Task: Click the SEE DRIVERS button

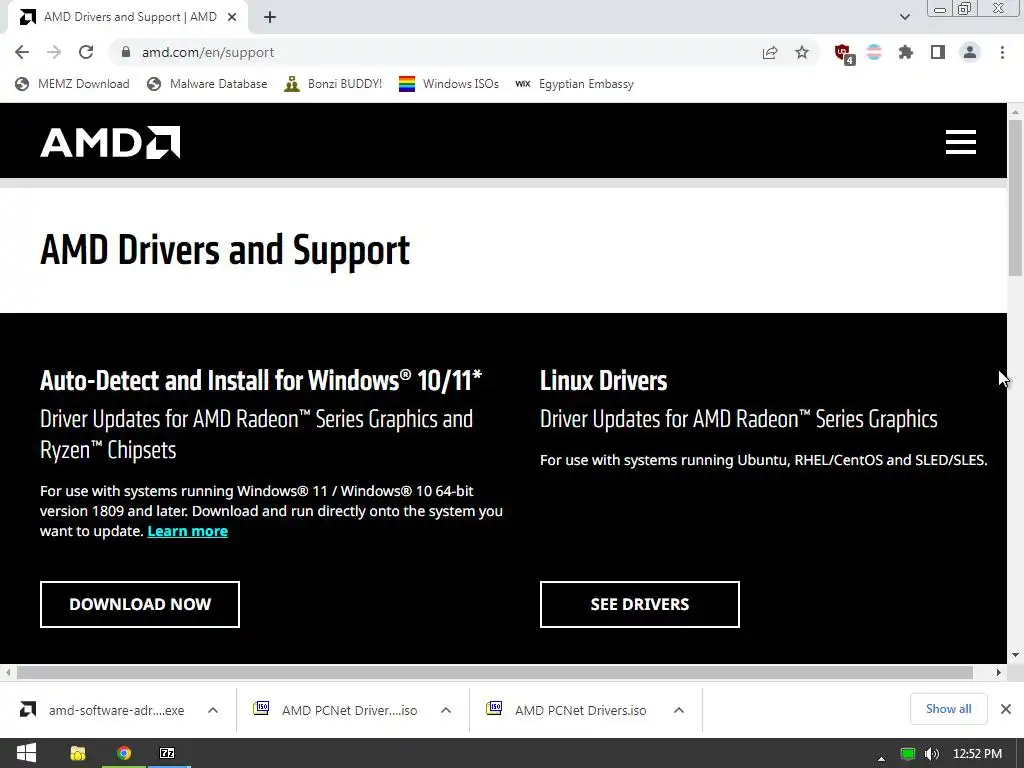Action: click(x=639, y=604)
